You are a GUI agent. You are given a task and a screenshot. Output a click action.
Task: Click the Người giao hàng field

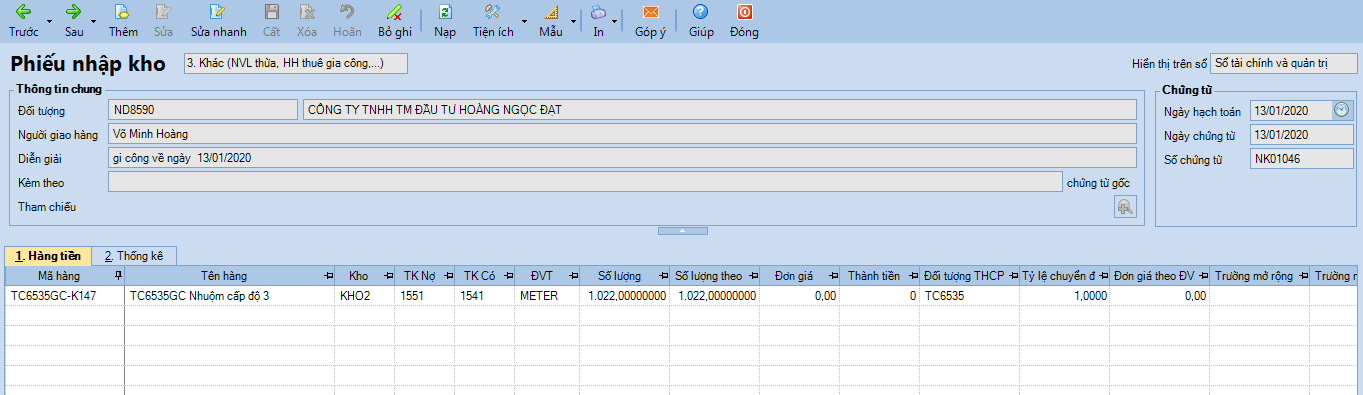622,133
